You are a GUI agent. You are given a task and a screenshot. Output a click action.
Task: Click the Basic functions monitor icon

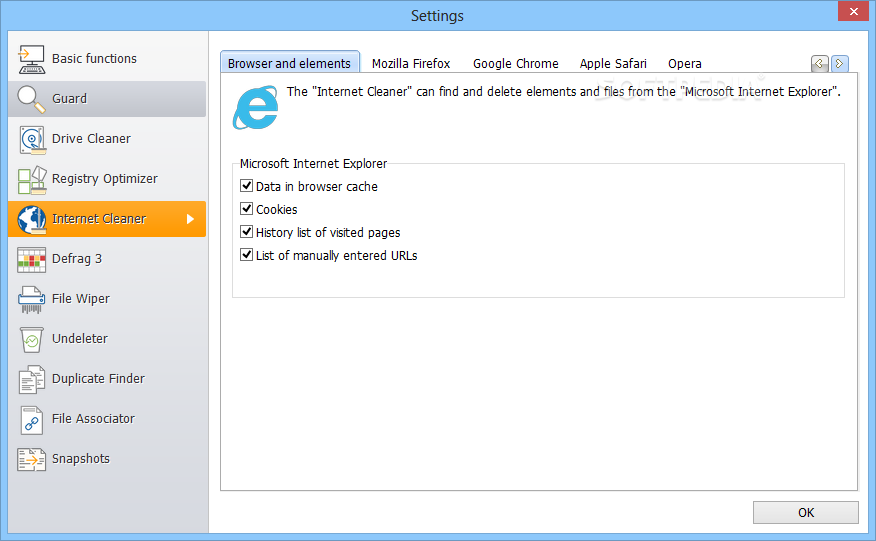[x=31, y=59]
